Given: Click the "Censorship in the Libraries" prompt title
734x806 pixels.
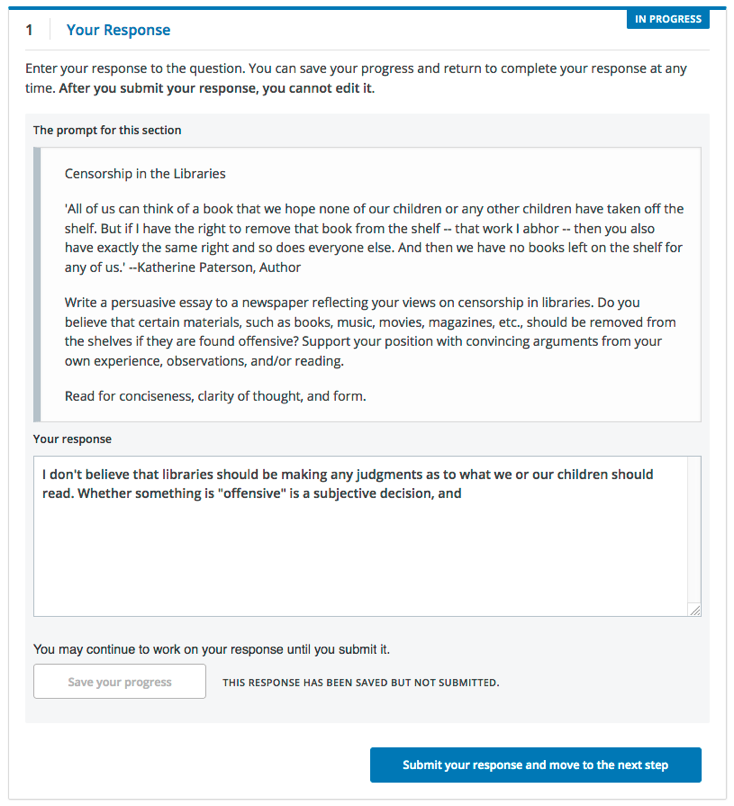Looking at the screenshot, I should (145, 173).
